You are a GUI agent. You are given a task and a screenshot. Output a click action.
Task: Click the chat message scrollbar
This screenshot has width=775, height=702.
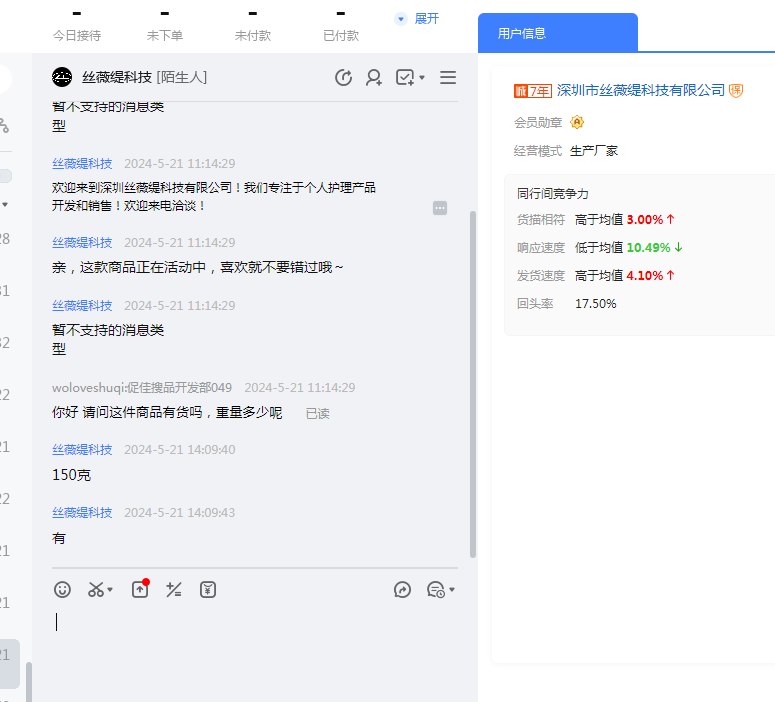(473, 380)
